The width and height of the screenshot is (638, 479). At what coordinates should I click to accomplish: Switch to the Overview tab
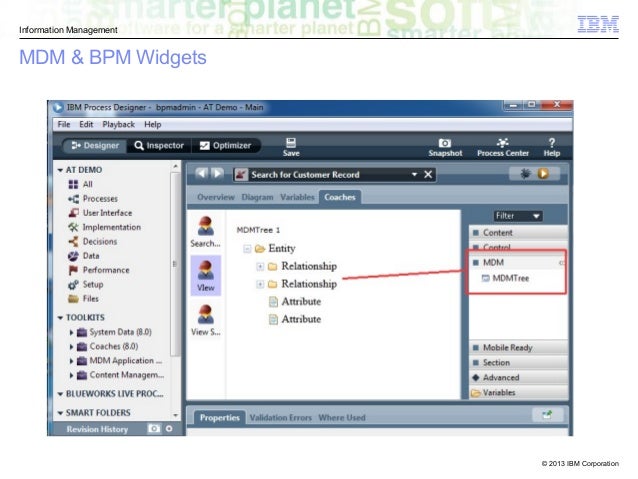(216, 197)
